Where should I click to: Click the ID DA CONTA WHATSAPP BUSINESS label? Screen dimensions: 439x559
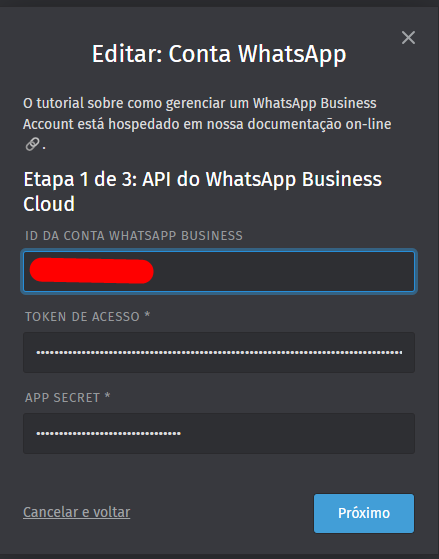tap(134, 236)
